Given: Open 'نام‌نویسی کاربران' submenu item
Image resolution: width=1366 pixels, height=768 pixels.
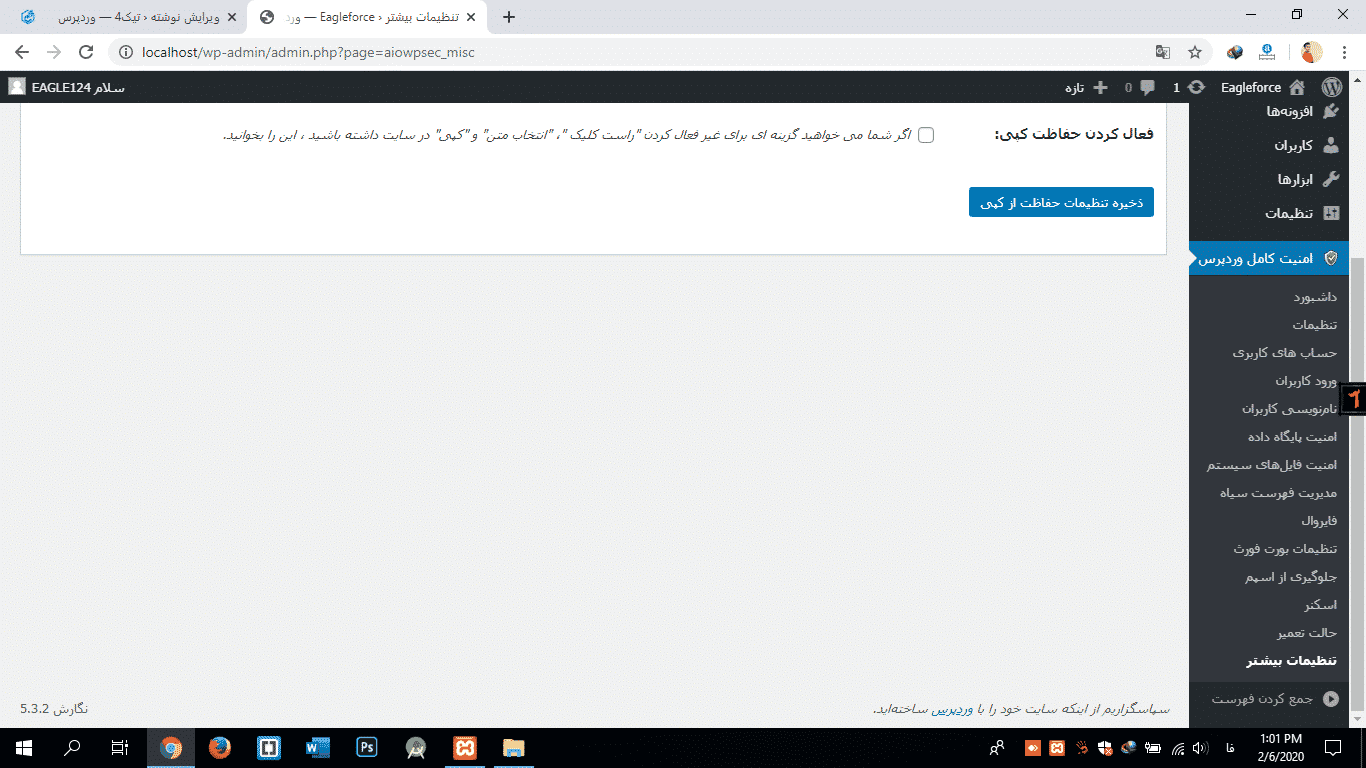Looking at the screenshot, I should [1289, 409].
